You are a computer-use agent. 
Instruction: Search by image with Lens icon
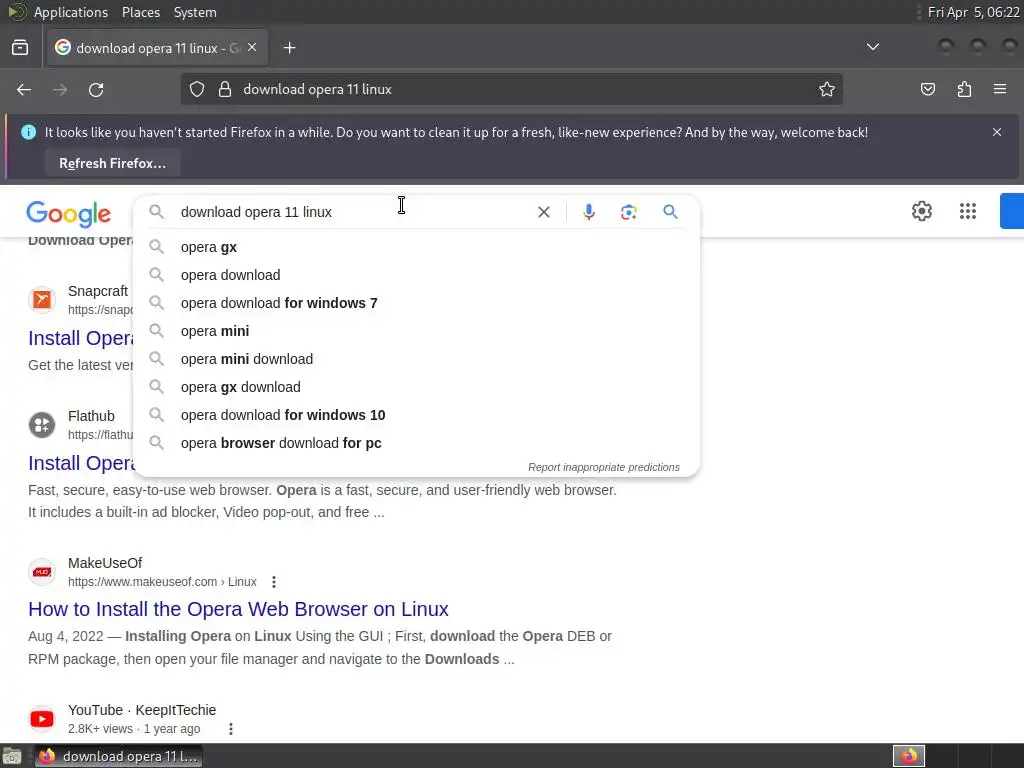628,212
